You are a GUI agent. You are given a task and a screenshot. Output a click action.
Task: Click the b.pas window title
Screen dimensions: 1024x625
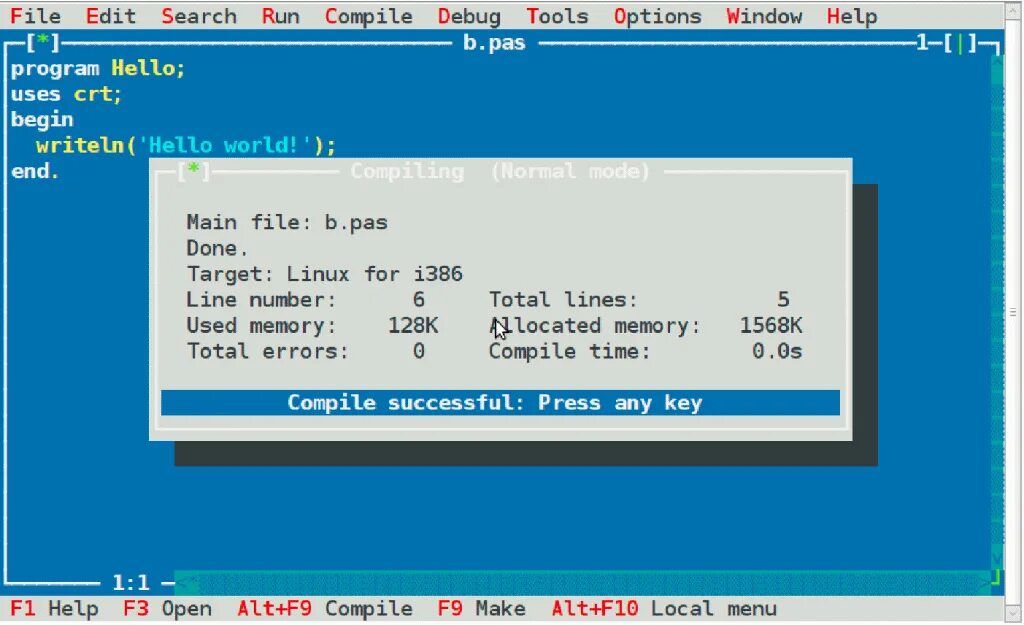494,43
